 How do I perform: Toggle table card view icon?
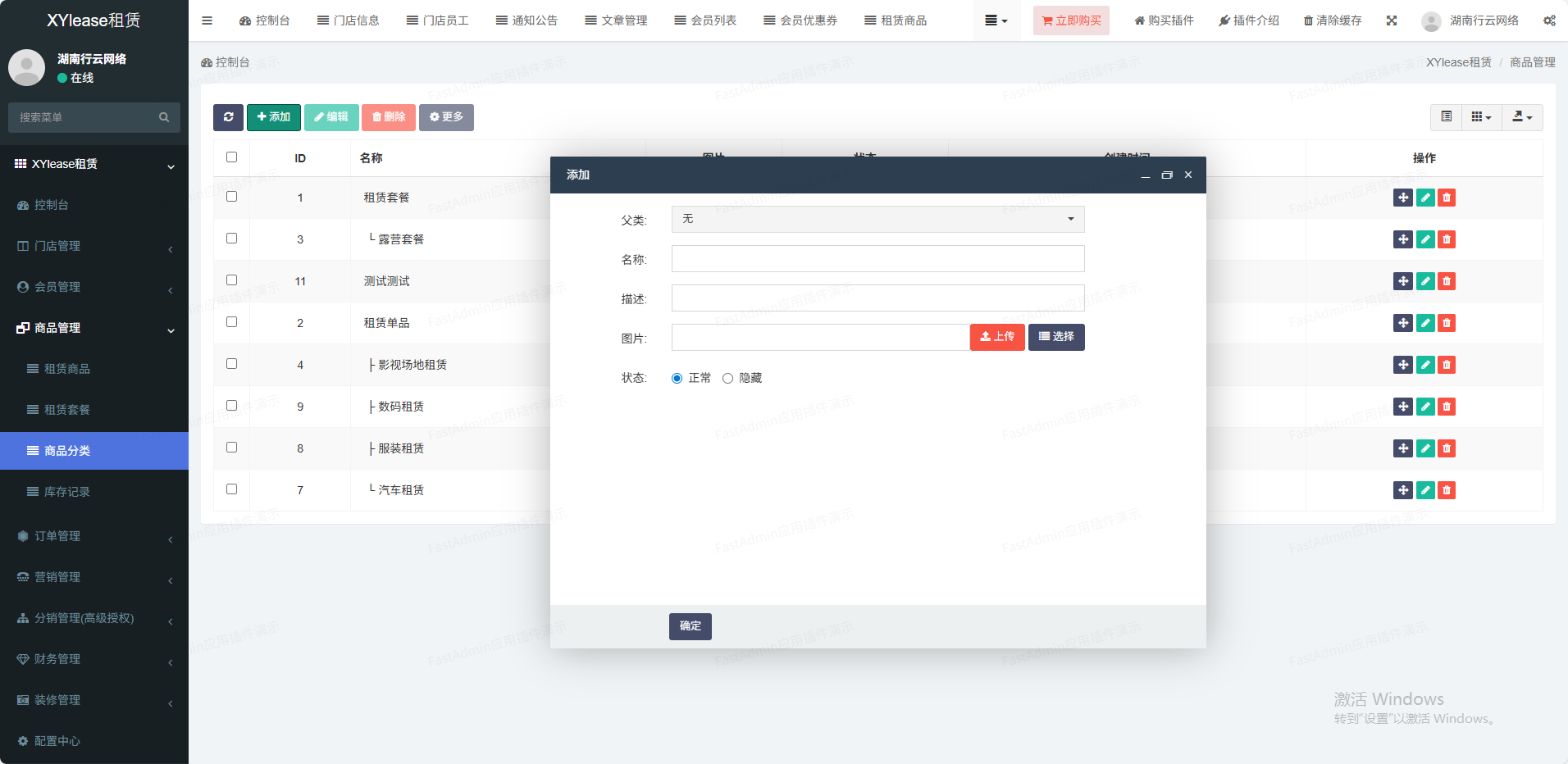point(1446,117)
